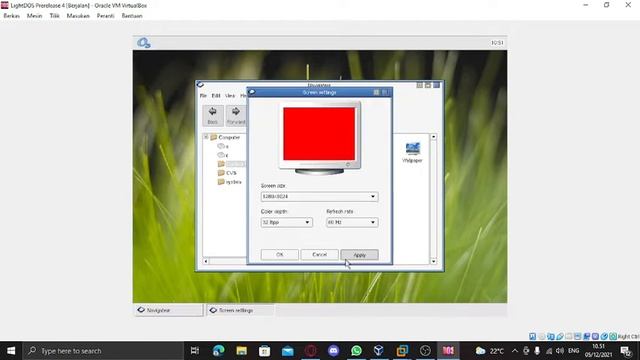Show hidden system tray icons
Viewport: 640px width, 360px height.
click(515, 351)
